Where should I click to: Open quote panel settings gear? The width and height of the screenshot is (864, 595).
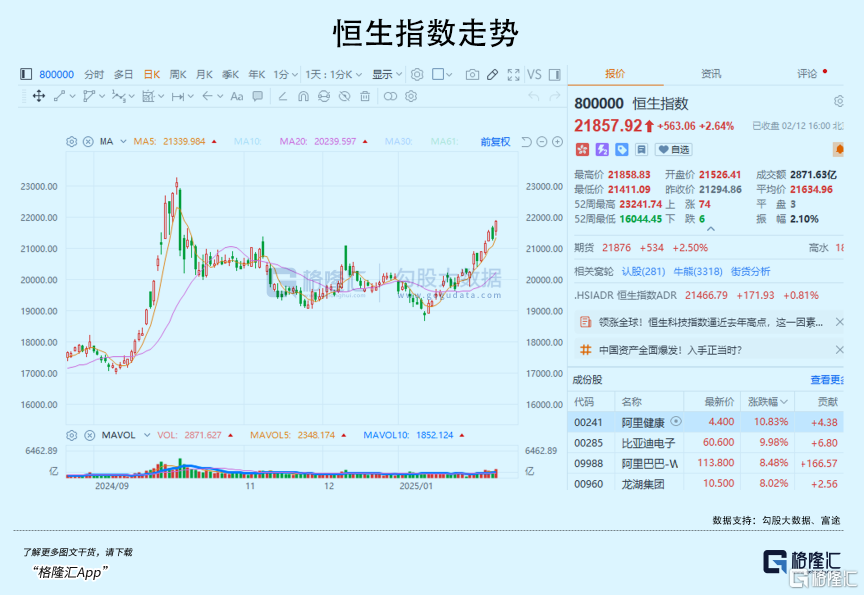[838, 101]
